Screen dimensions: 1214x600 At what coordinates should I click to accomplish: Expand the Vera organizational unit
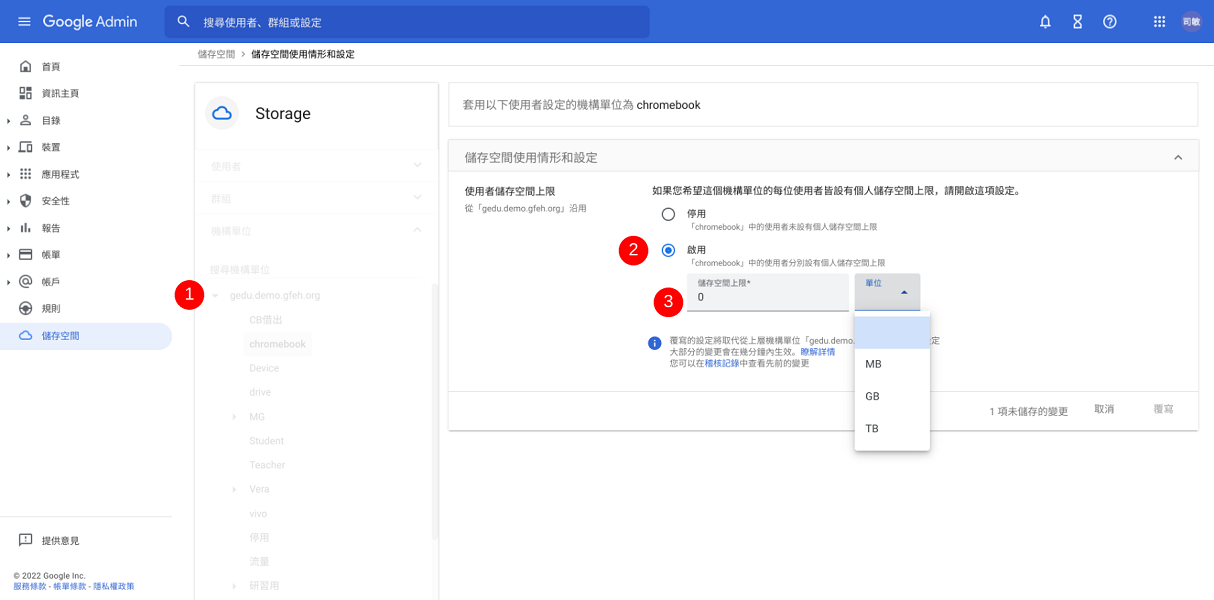[x=234, y=489]
